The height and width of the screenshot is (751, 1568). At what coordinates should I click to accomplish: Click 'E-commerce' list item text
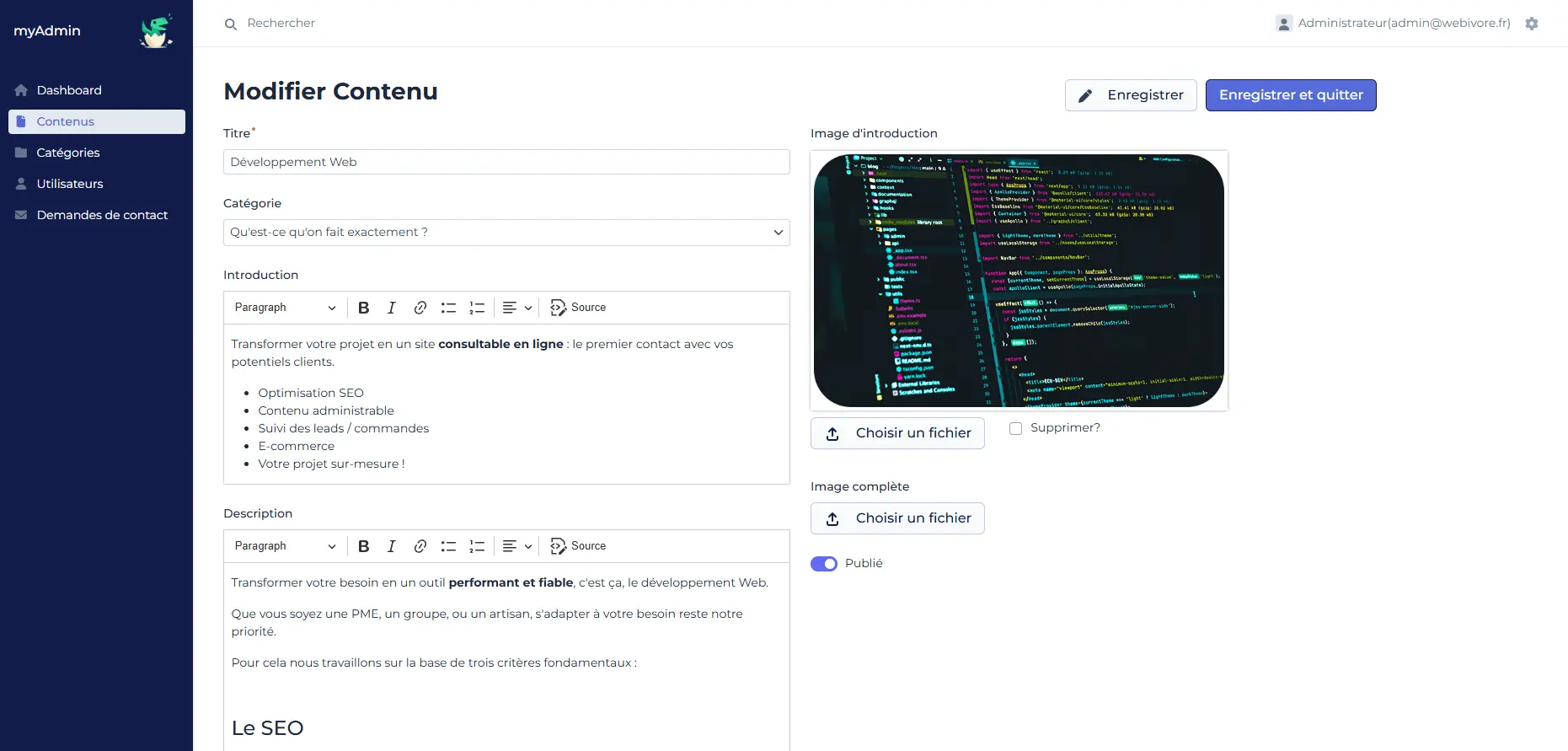point(297,446)
